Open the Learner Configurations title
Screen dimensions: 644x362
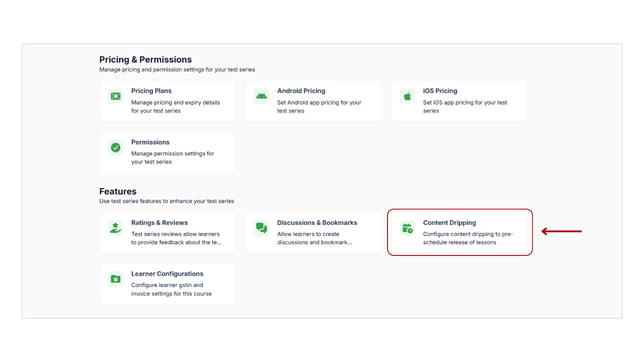click(x=167, y=274)
